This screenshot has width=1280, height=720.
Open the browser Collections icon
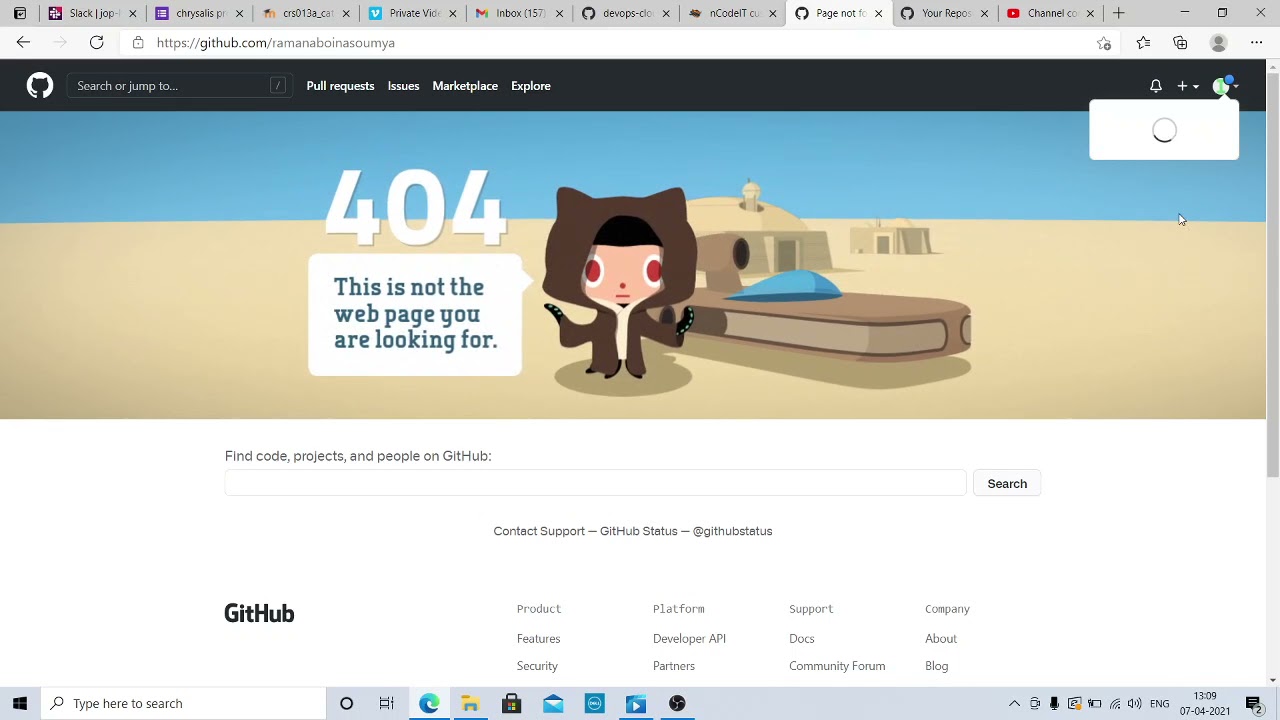click(x=1181, y=43)
